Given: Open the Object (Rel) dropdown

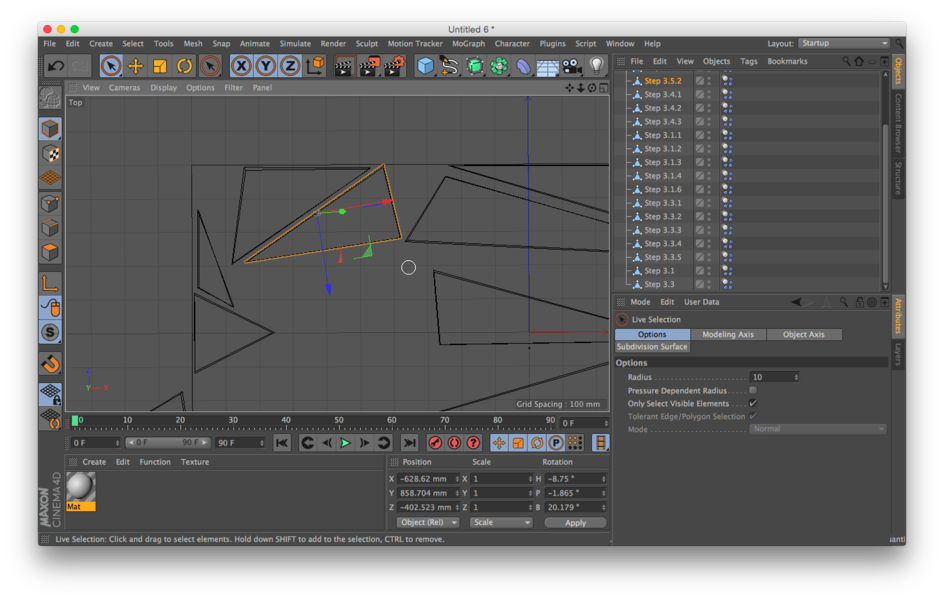Looking at the screenshot, I should (x=428, y=522).
